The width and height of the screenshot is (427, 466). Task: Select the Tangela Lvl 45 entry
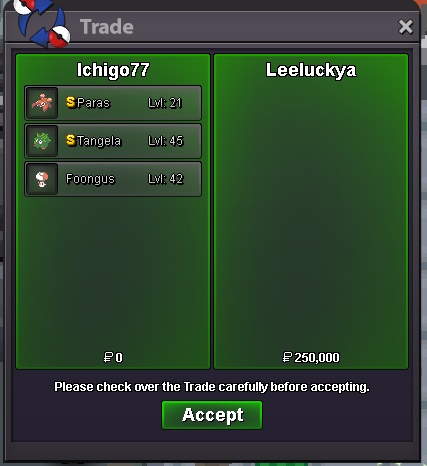pyautogui.click(x=113, y=141)
